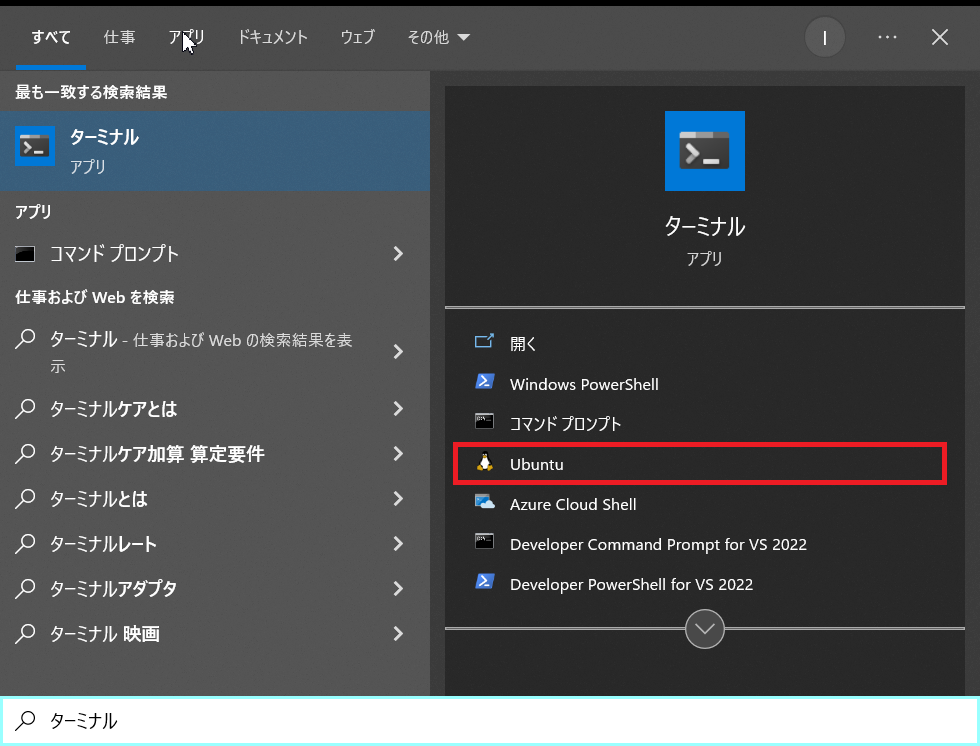980x746 pixels.
Task: Click the three-dot more options icon
Action: tap(887, 37)
